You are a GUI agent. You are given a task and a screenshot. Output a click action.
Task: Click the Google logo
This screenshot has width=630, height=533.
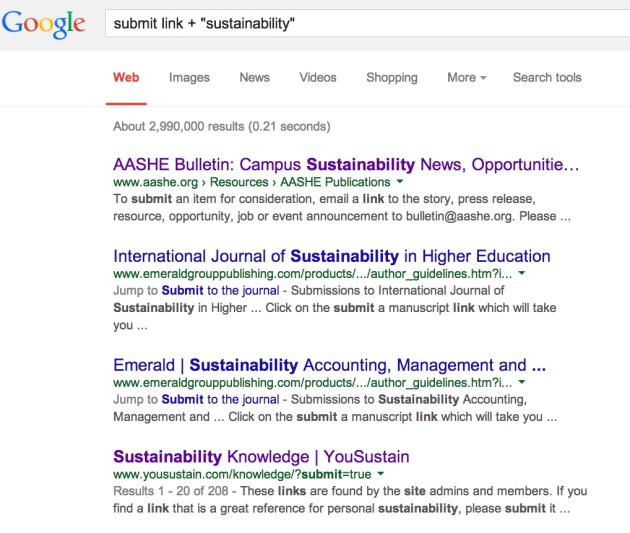(x=43, y=24)
